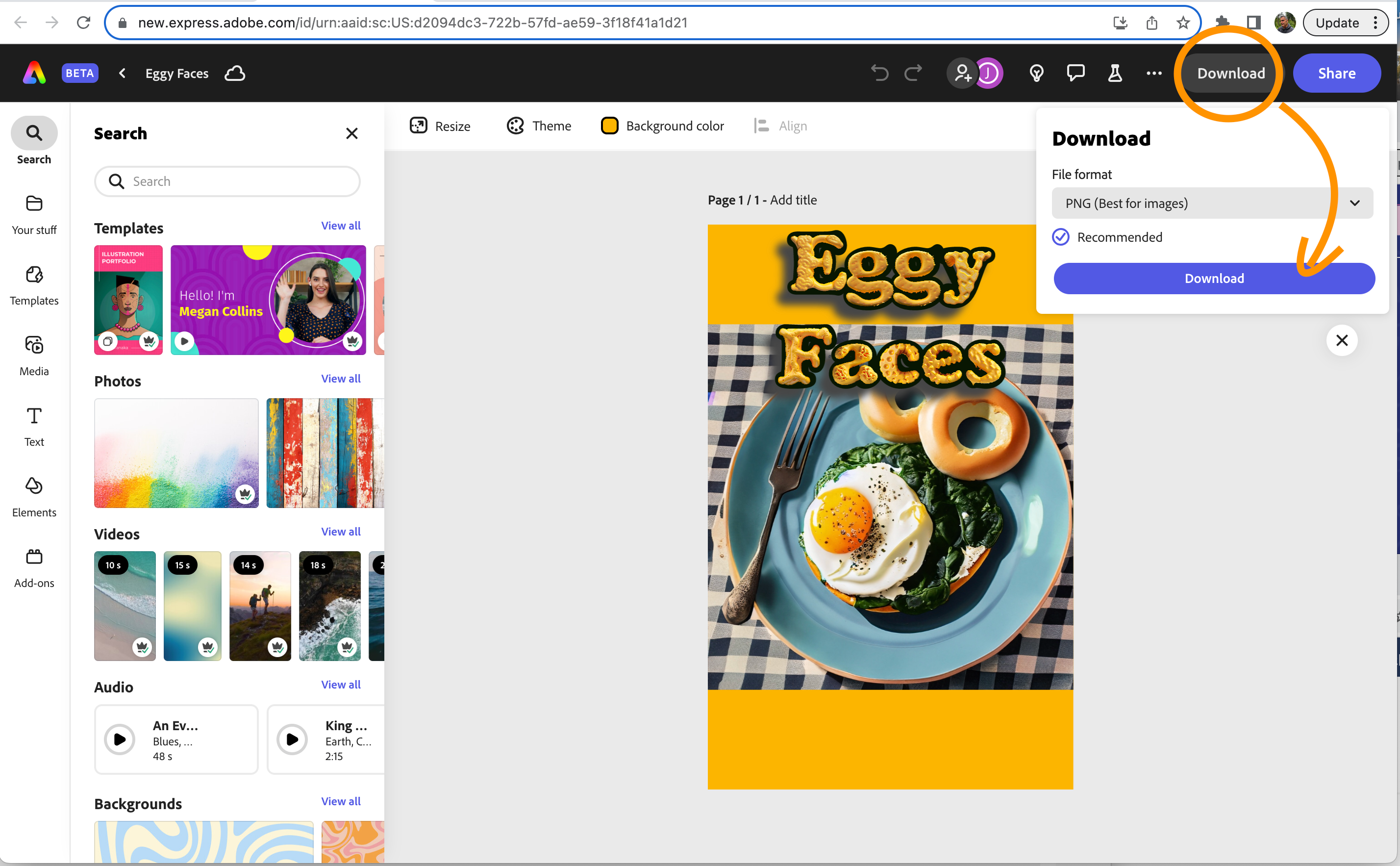This screenshot has height=866, width=1400.
Task: Click the undo arrow icon
Action: point(880,74)
